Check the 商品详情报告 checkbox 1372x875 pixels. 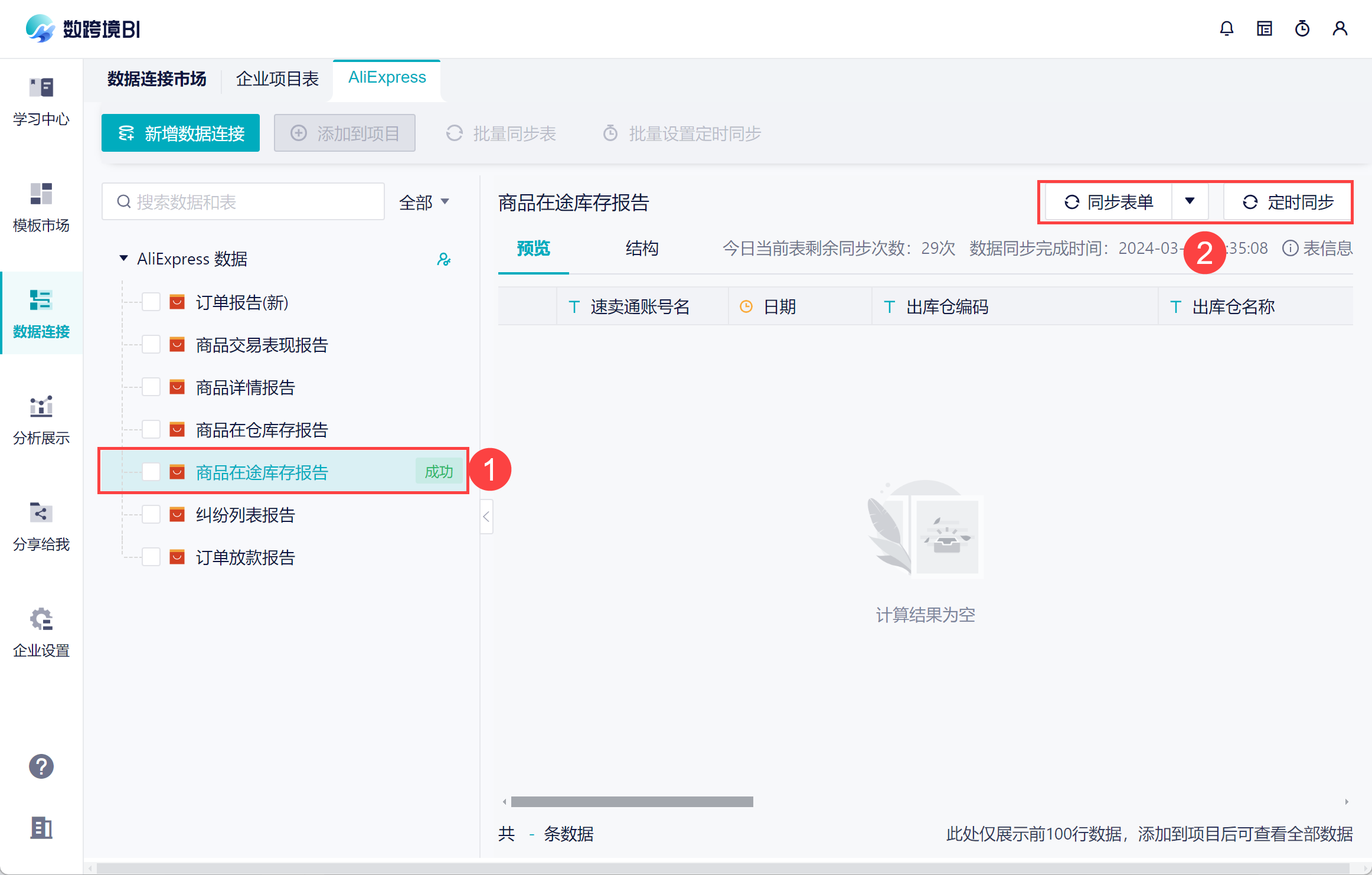pyautogui.click(x=151, y=387)
